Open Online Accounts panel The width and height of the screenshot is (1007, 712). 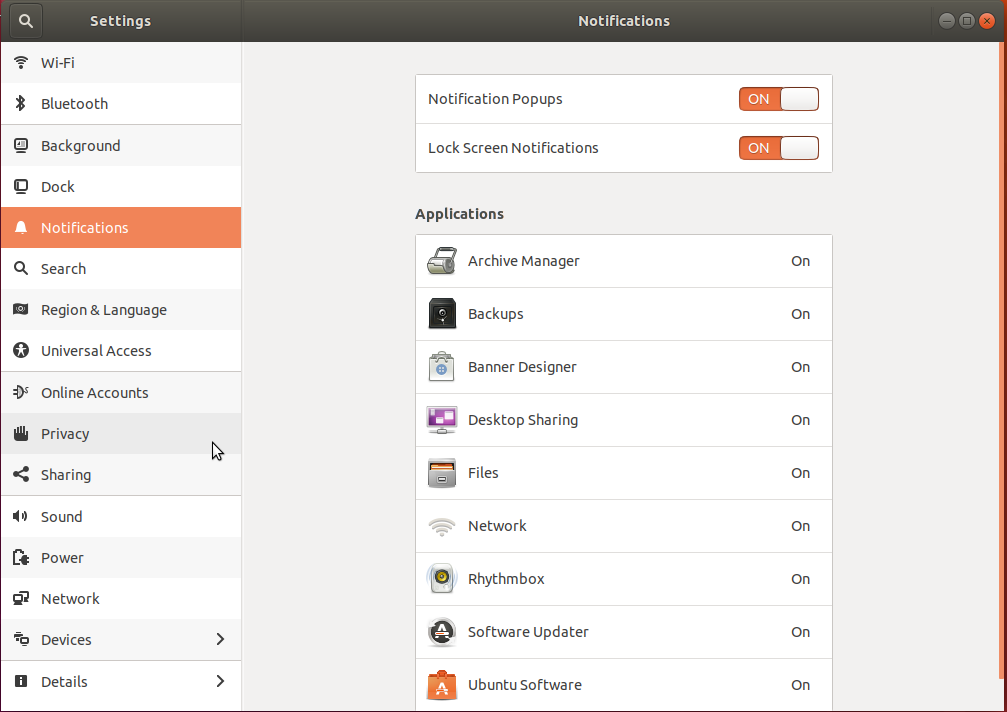click(x=121, y=392)
